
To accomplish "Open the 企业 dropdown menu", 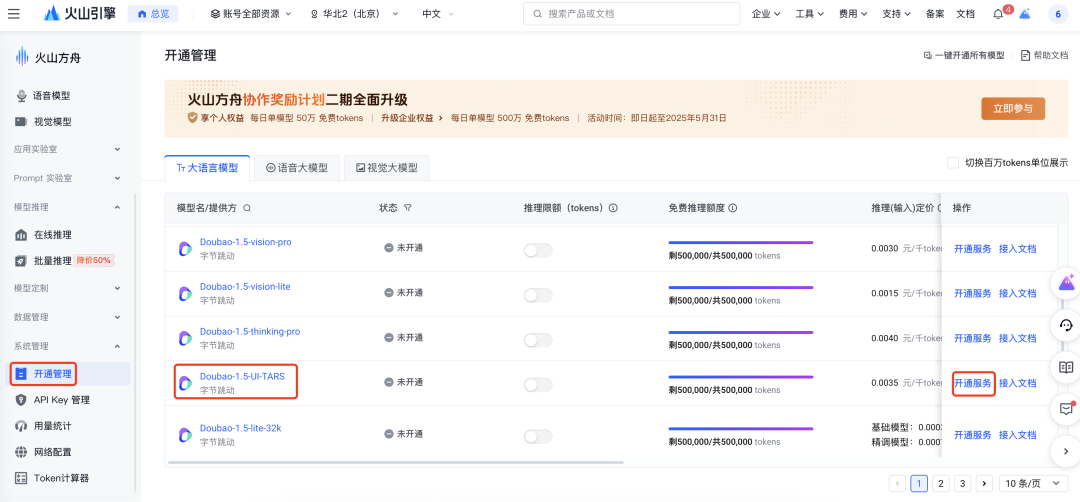I will pyautogui.click(x=766, y=14).
